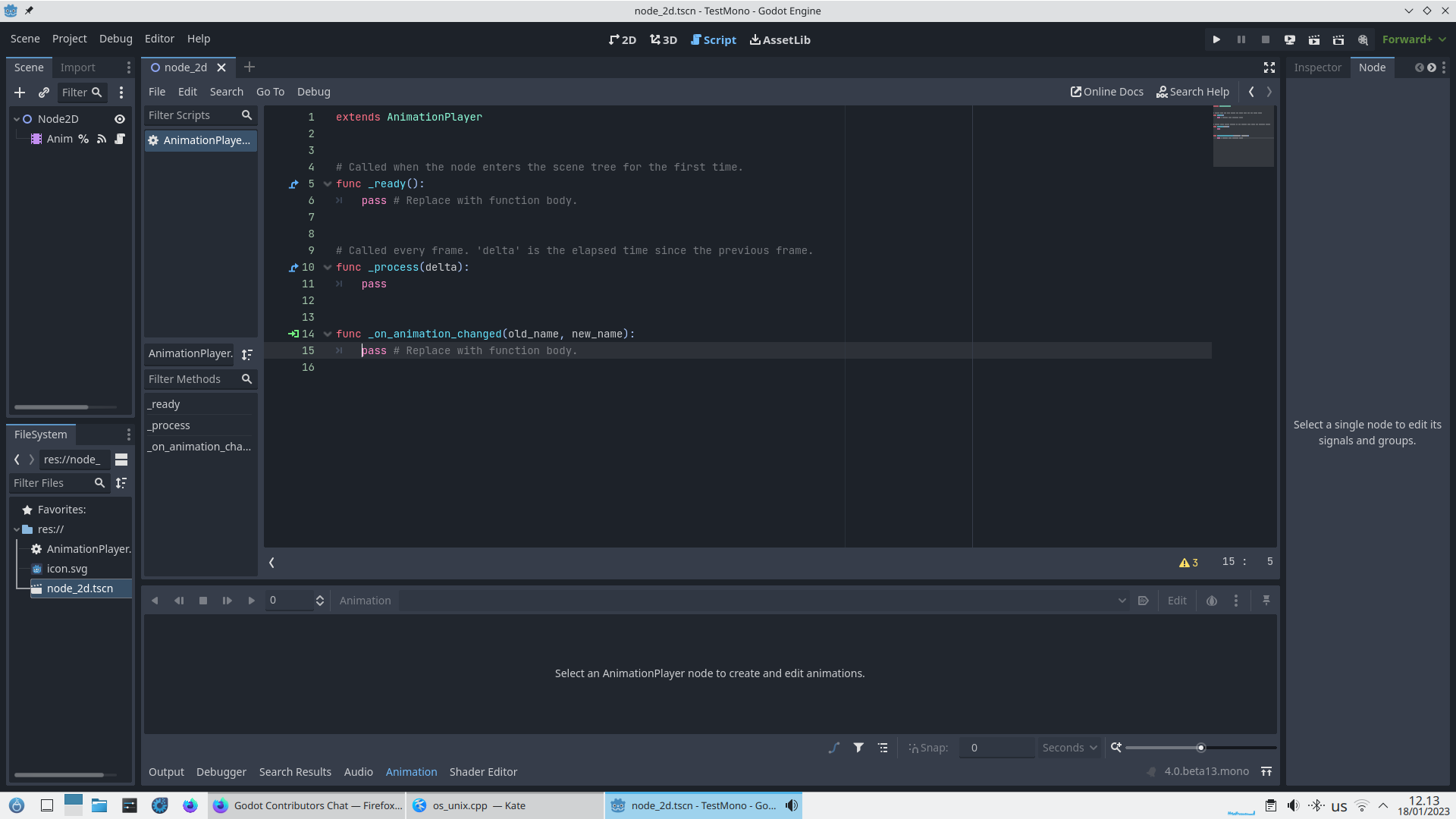Open the Online Docs link
The image size is (1456, 819).
point(1106,92)
